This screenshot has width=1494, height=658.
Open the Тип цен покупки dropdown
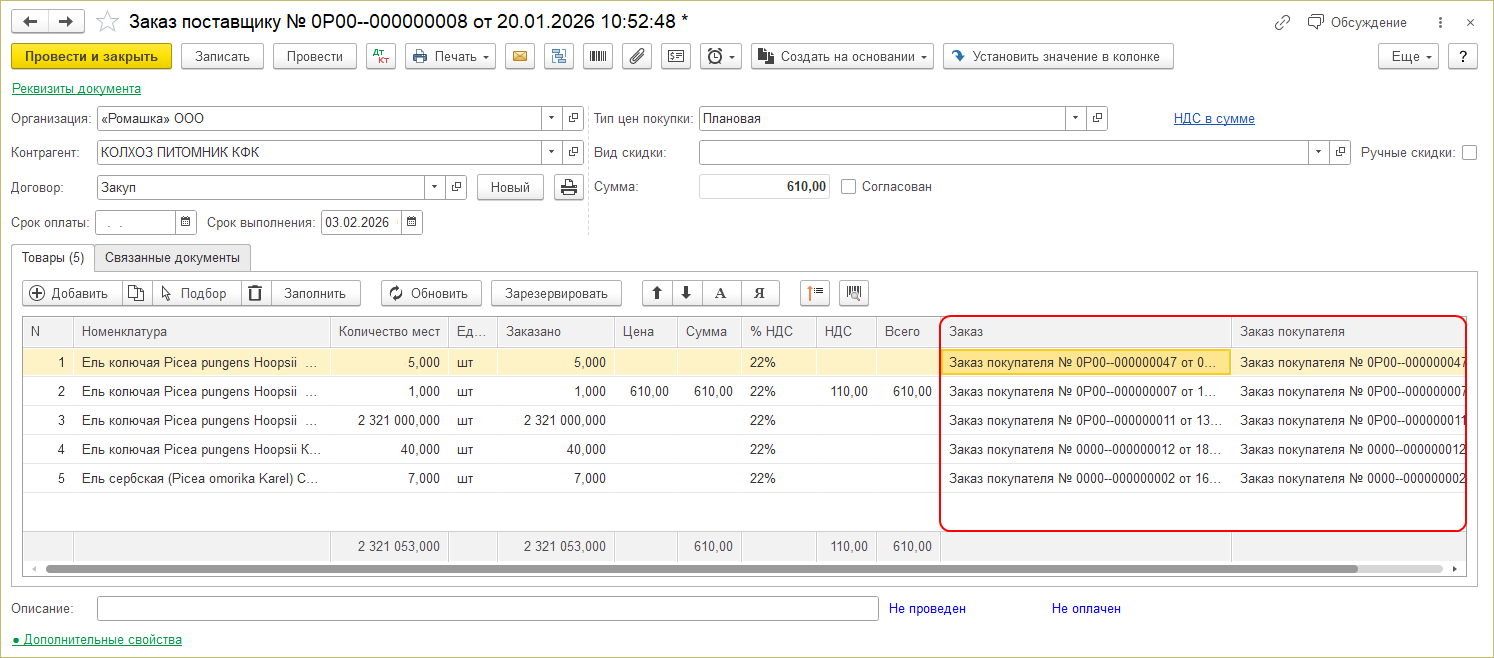pyautogui.click(x=1076, y=119)
